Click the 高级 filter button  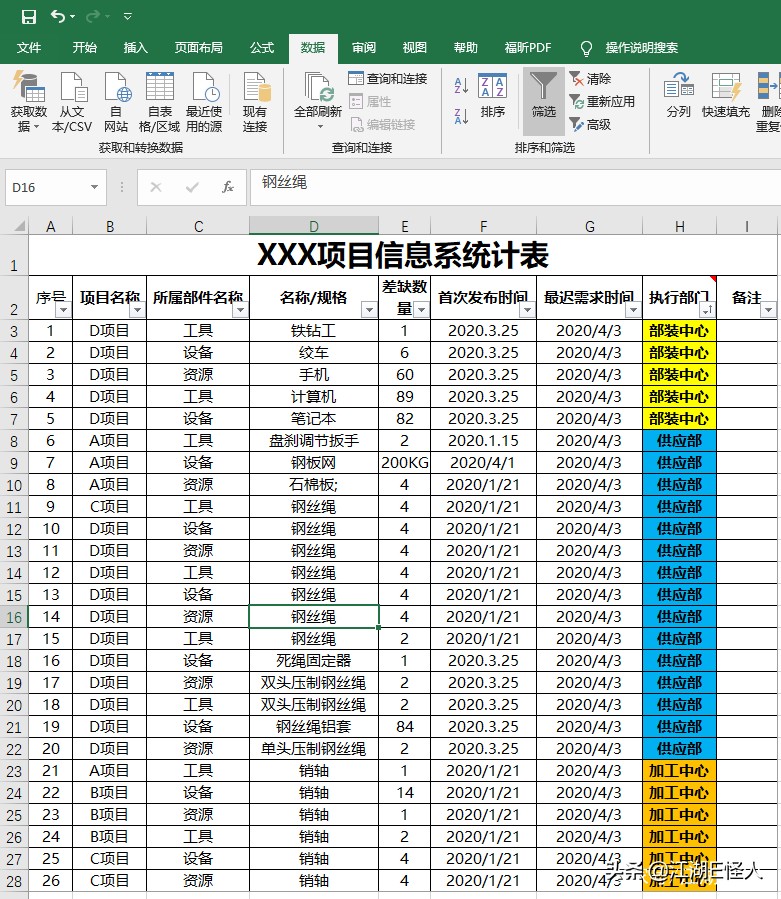coord(590,124)
